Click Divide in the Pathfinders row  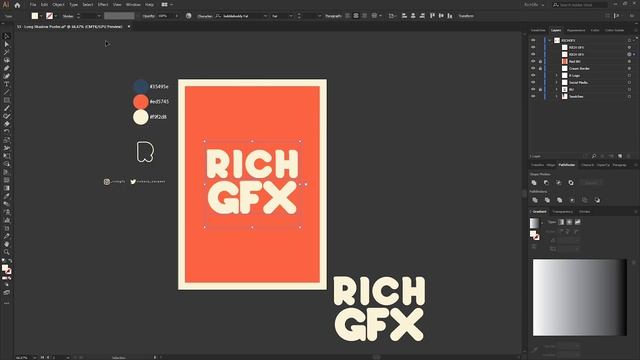(535, 200)
